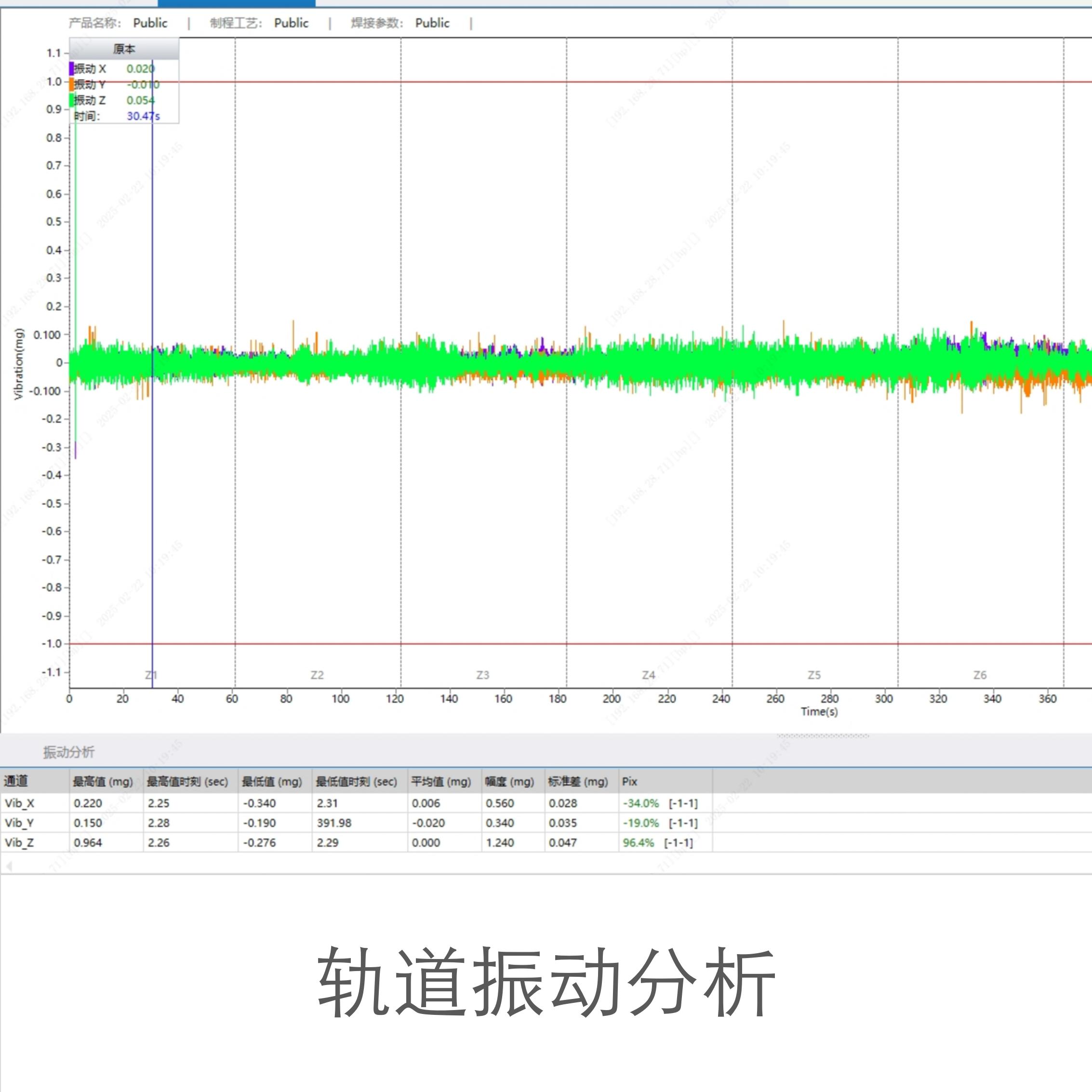Click the splitter grip above analysis panel
Viewport: 1092px width, 1092px height.
tap(823, 736)
